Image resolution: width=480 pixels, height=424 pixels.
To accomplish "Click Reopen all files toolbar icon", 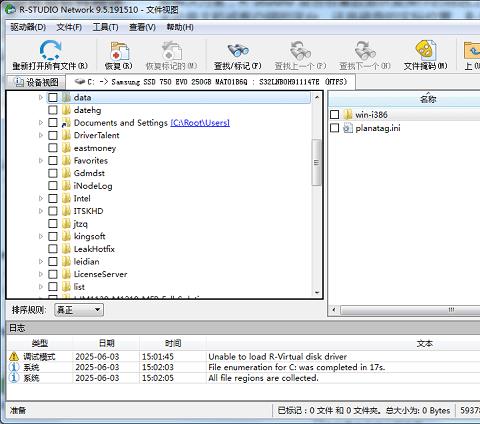I will (50, 50).
